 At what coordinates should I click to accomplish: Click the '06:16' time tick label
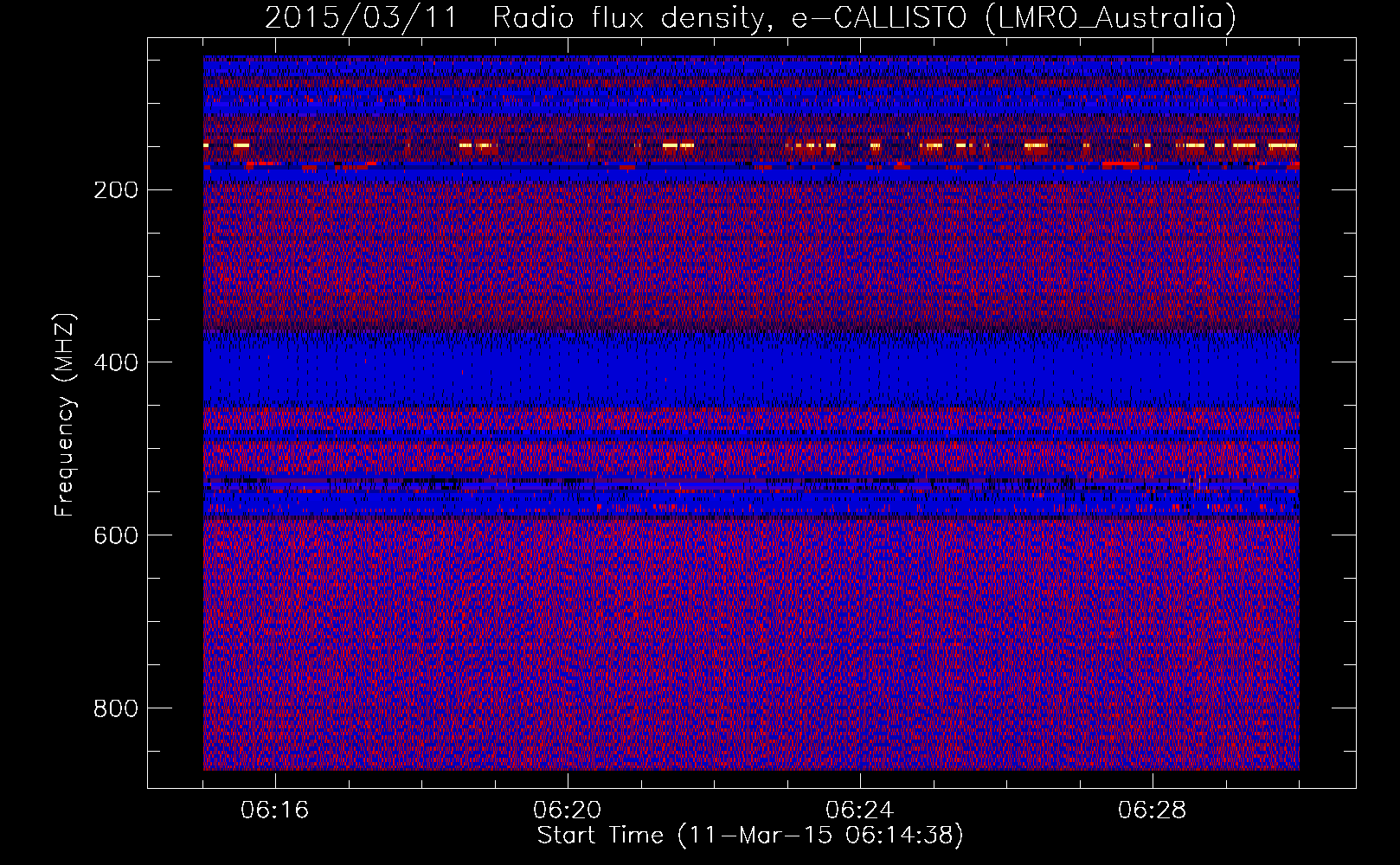coord(275,811)
